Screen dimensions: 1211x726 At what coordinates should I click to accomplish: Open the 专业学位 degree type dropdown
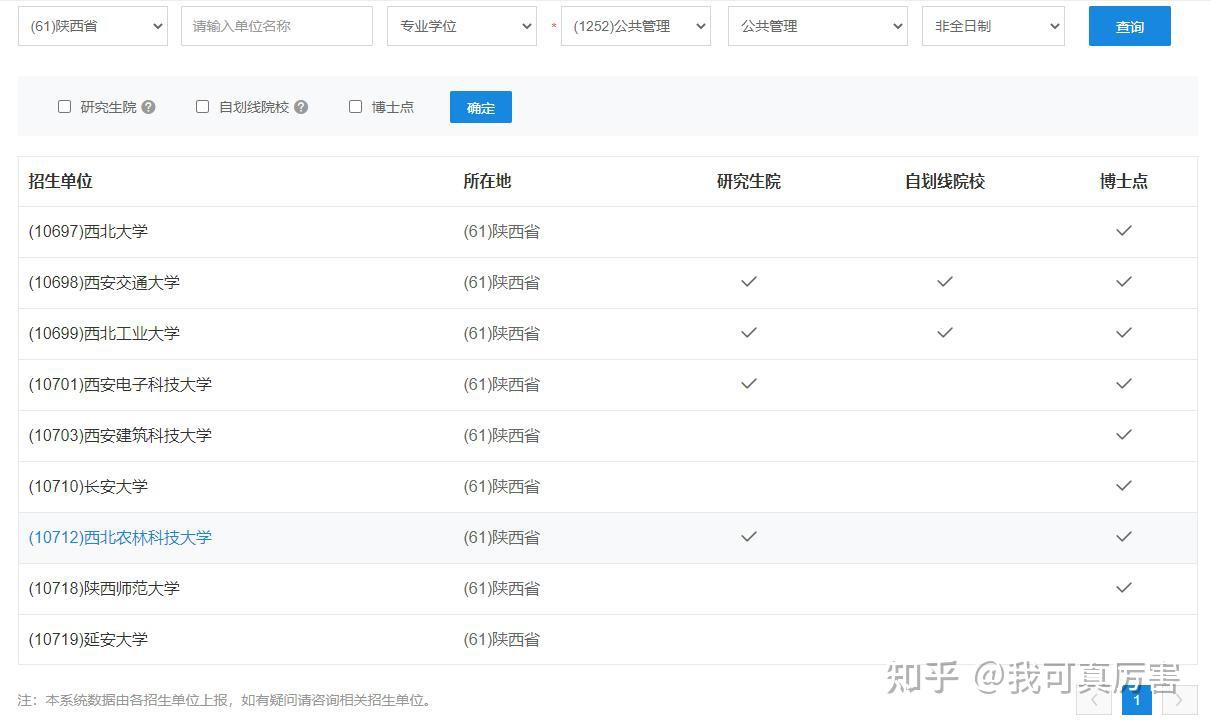click(462, 26)
